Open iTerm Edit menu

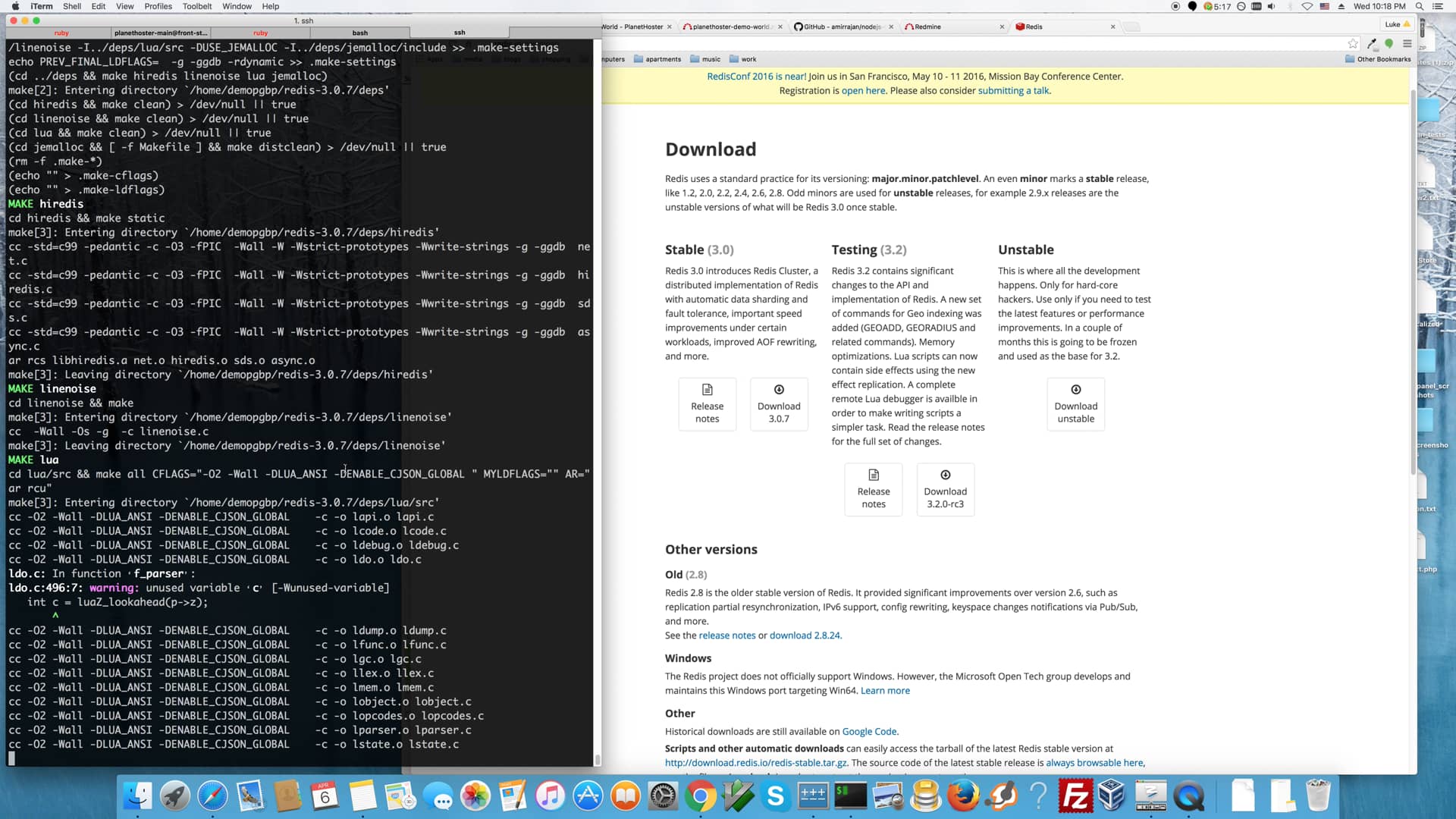coord(99,6)
